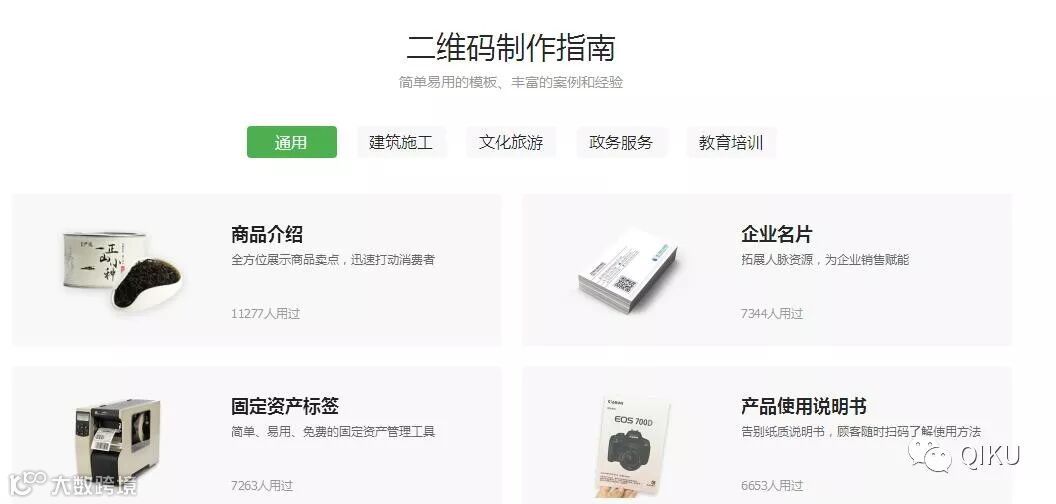Click the 7344人用过 usage count
This screenshot has height=504, width=1056.
(772, 313)
